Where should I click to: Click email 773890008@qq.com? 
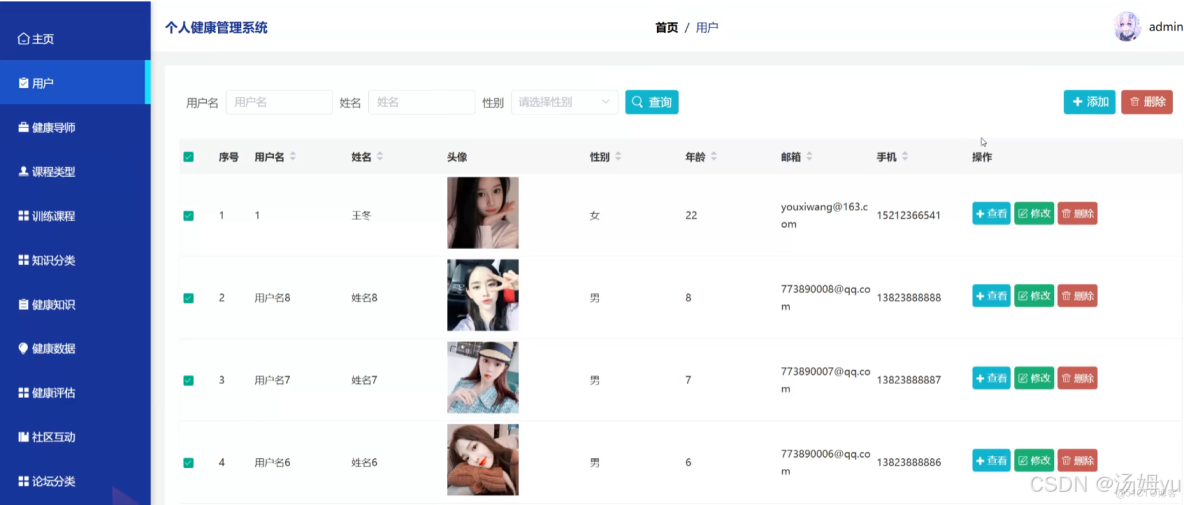(x=826, y=297)
